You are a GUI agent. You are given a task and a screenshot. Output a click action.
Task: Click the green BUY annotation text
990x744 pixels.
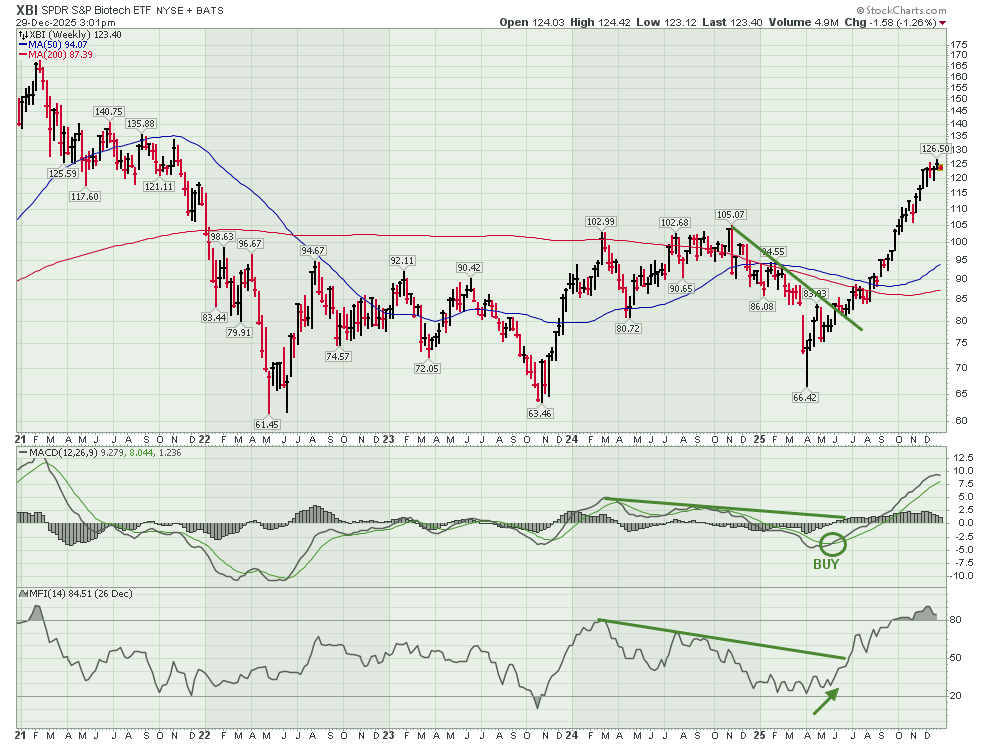[x=826, y=564]
